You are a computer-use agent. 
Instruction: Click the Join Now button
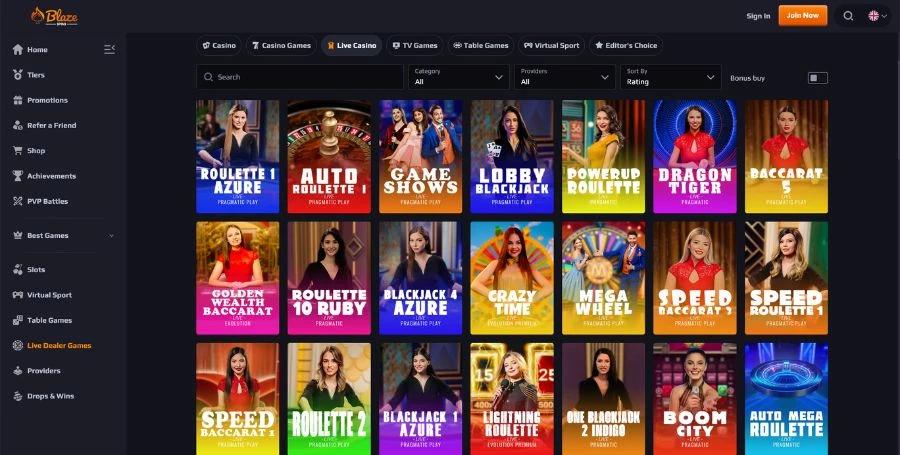pos(802,15)
